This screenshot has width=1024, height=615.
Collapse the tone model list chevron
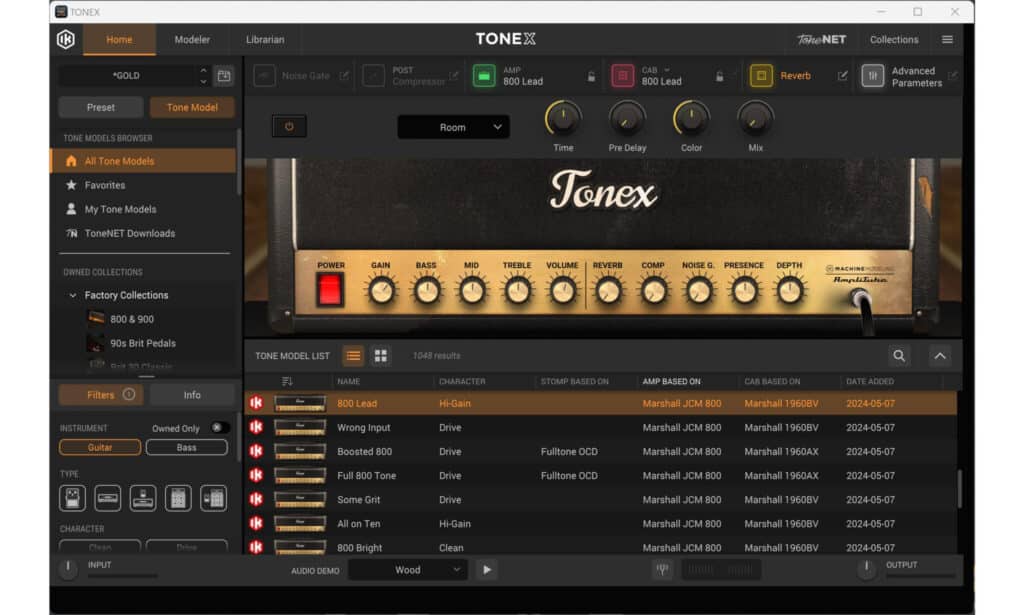(940, 356)
